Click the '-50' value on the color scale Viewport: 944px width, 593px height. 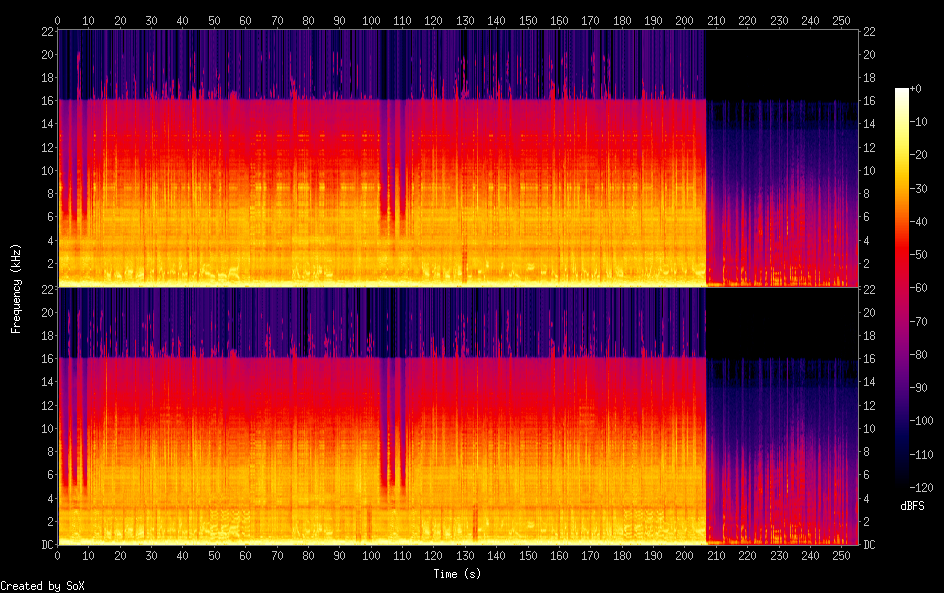pyautogui.click(x=919, y=255)
